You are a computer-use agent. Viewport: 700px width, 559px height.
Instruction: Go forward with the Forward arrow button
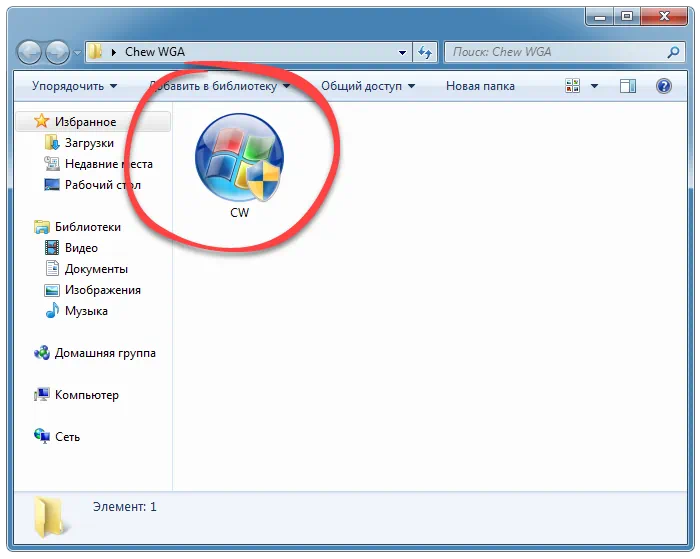(58, 53)
